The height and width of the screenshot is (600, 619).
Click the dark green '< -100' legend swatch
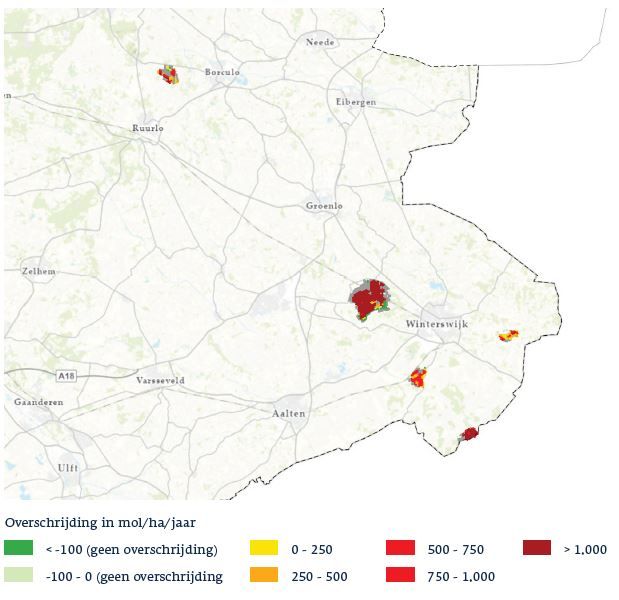tap(19, 549)
